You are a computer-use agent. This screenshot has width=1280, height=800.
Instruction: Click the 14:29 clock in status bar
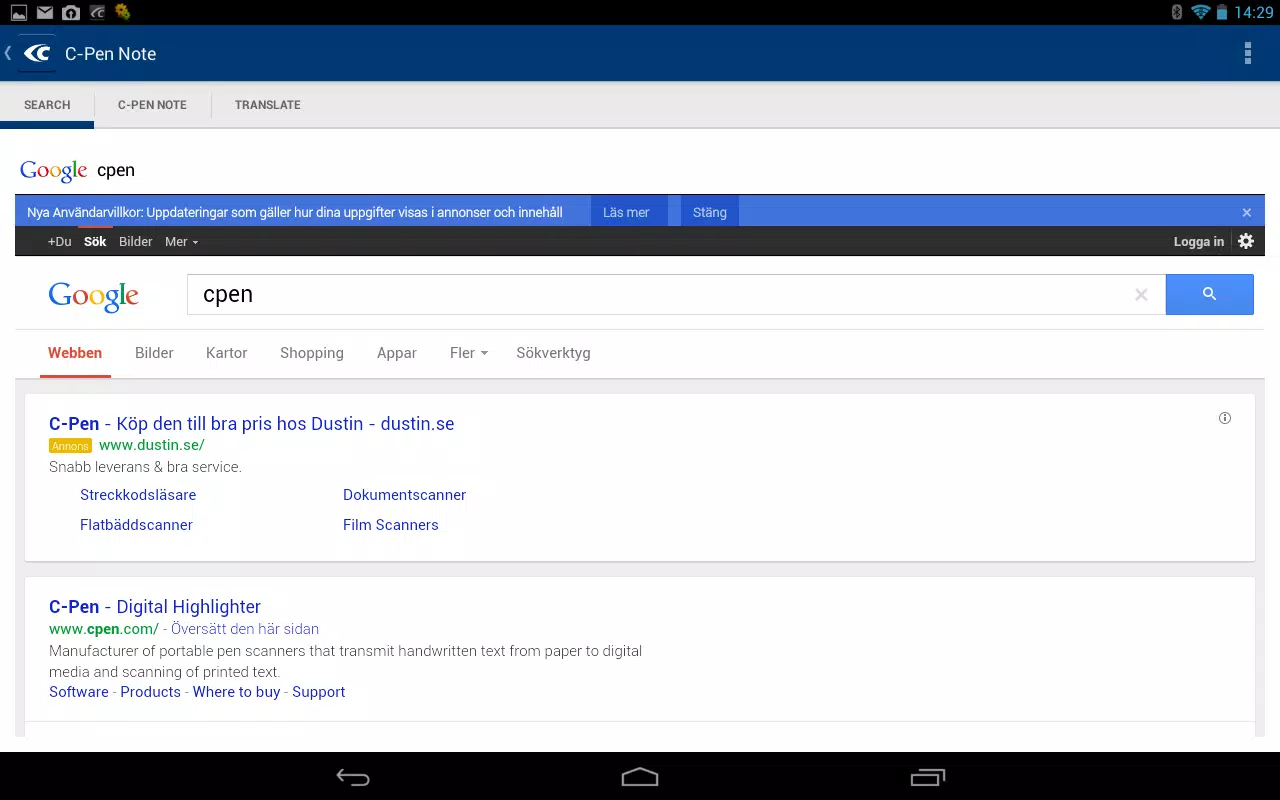click(1253, 12)
